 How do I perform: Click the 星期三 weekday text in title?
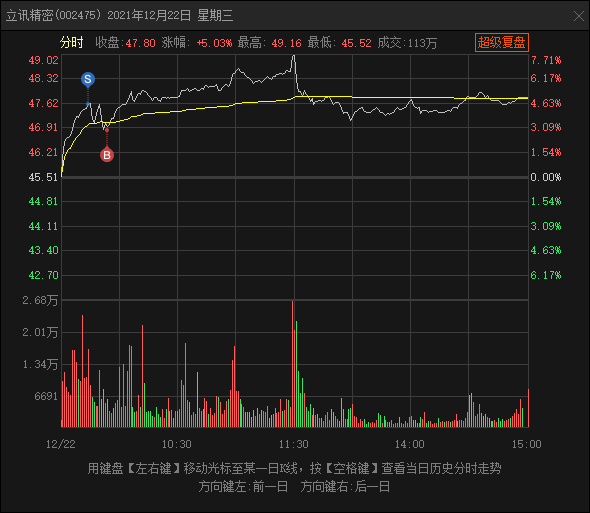click(215, 15)
